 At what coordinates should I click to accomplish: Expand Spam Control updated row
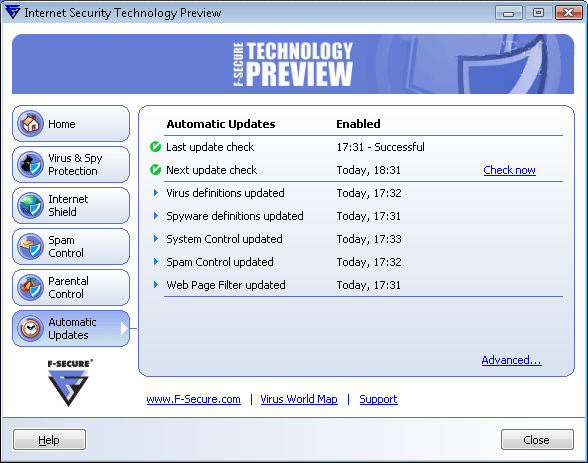pos(156,262)
